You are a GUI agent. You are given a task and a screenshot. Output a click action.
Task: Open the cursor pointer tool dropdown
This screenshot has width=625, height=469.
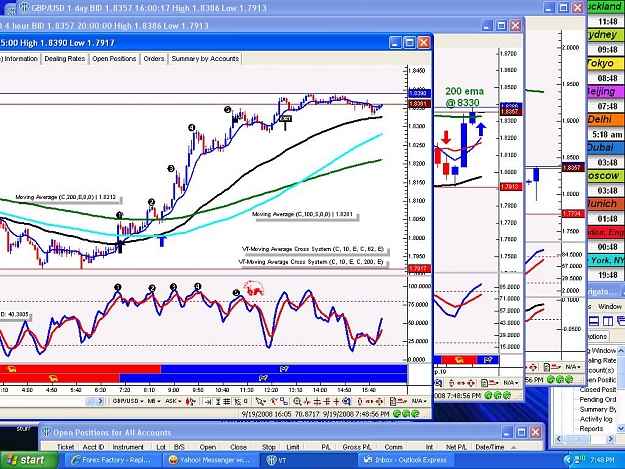pos(261,402)
